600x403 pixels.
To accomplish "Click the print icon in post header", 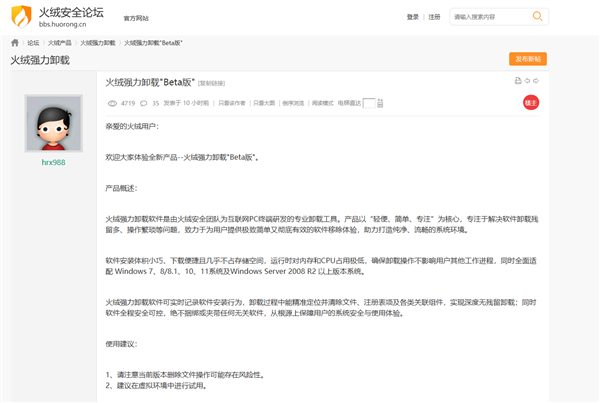I will pyautogui.click(x=518, y=80).
